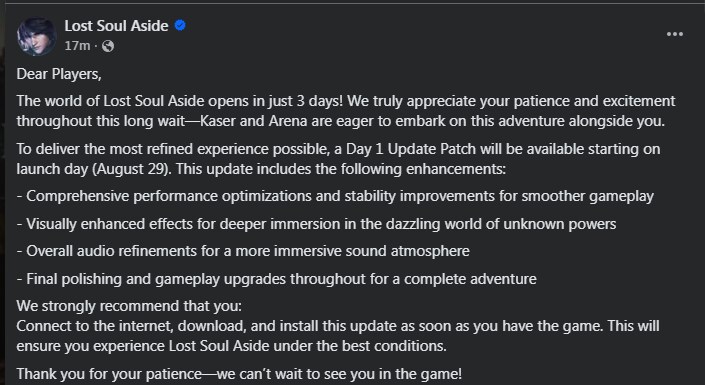Click the "throughout this long wait" text
This screenshot has width=705, height=385.
[101, 121]
